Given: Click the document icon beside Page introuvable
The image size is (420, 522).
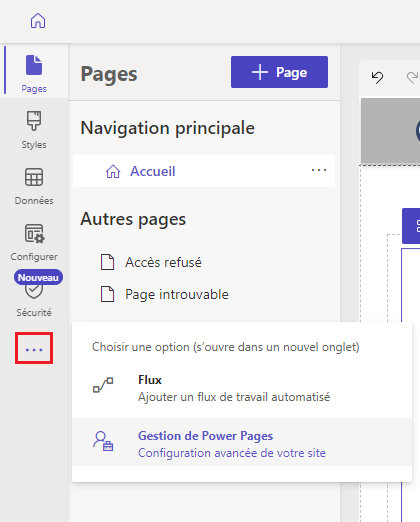Looking at the screenshot, I should pyautogui.click(x=107, y=294).
